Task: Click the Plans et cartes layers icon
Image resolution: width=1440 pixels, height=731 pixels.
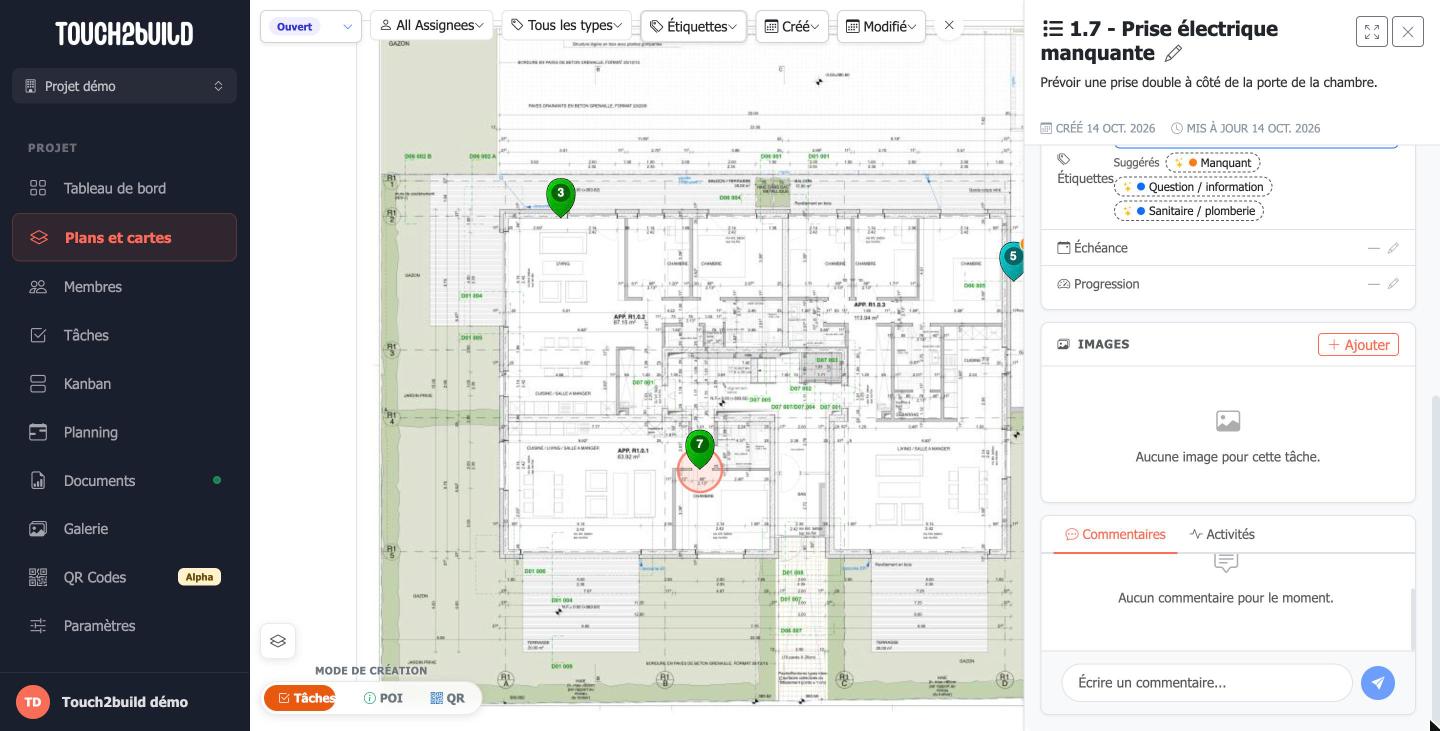Action: (x=39, y=238)
